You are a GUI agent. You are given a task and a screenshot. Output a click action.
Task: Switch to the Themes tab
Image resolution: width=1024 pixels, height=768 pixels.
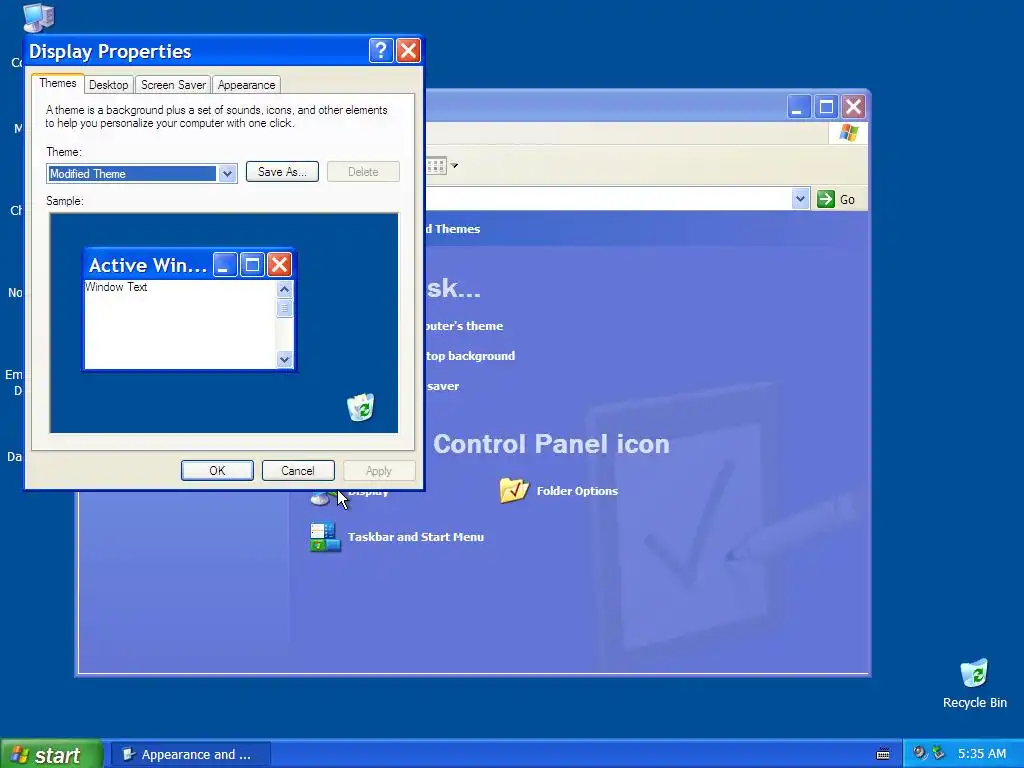click(x=57, y=84)
